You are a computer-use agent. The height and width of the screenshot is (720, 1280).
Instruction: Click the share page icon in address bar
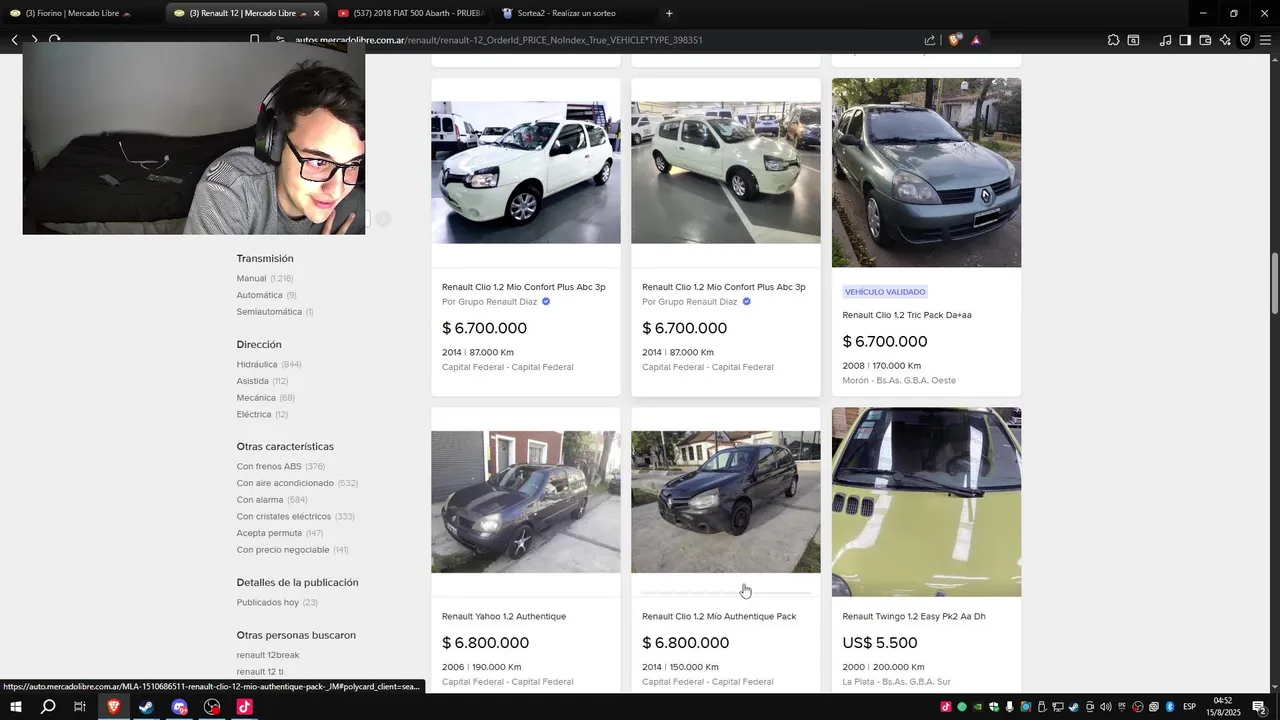point(930,40)
